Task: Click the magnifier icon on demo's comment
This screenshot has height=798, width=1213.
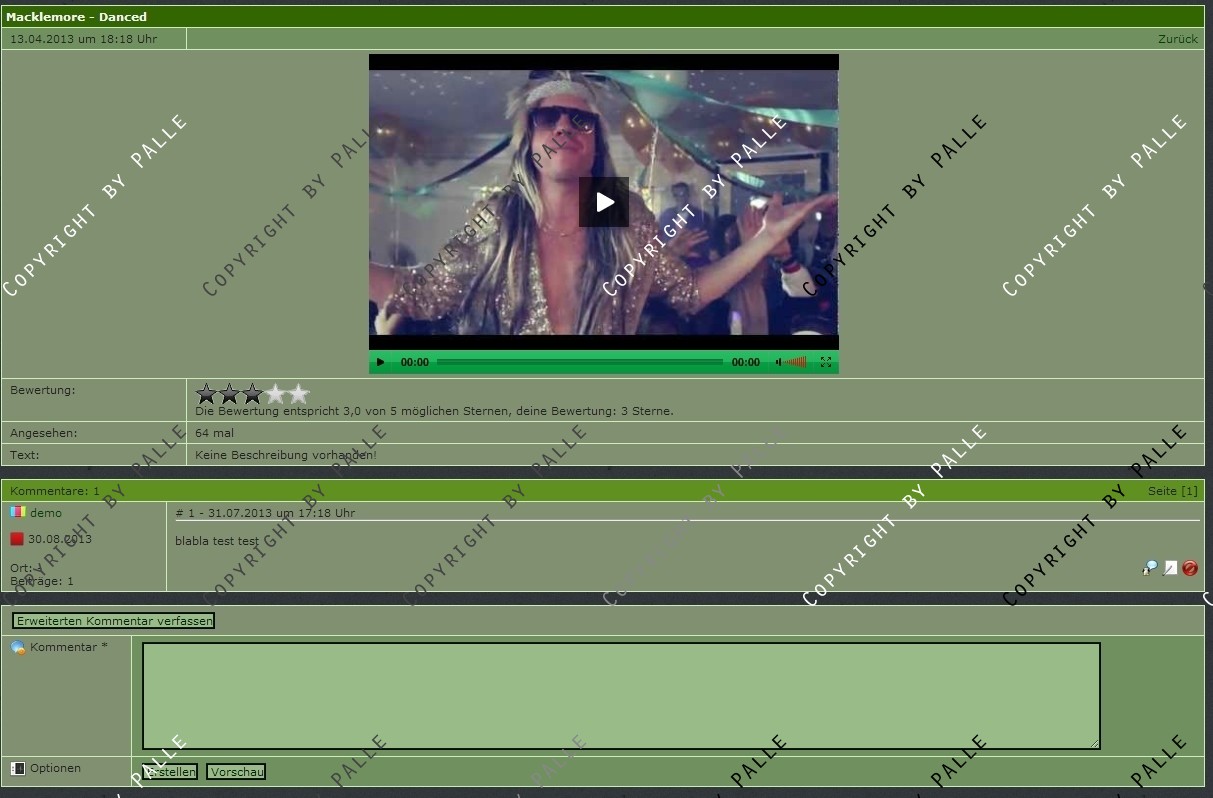Action: tap(1150, 568)
